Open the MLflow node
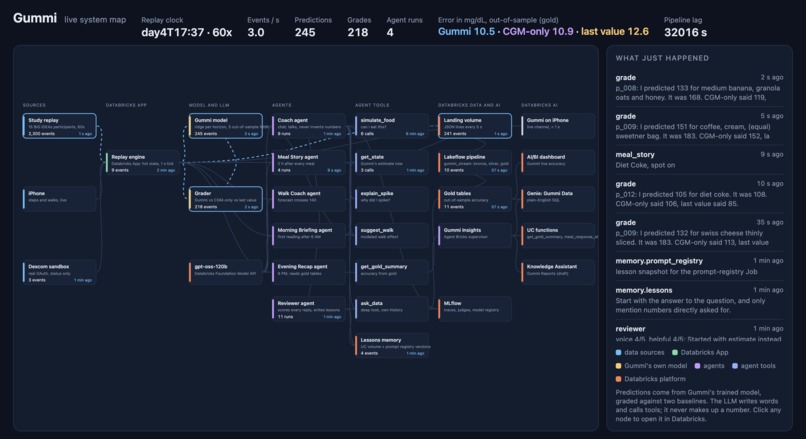Image resolution: width=806 pixels, height=439 pixels. [475, 308]
